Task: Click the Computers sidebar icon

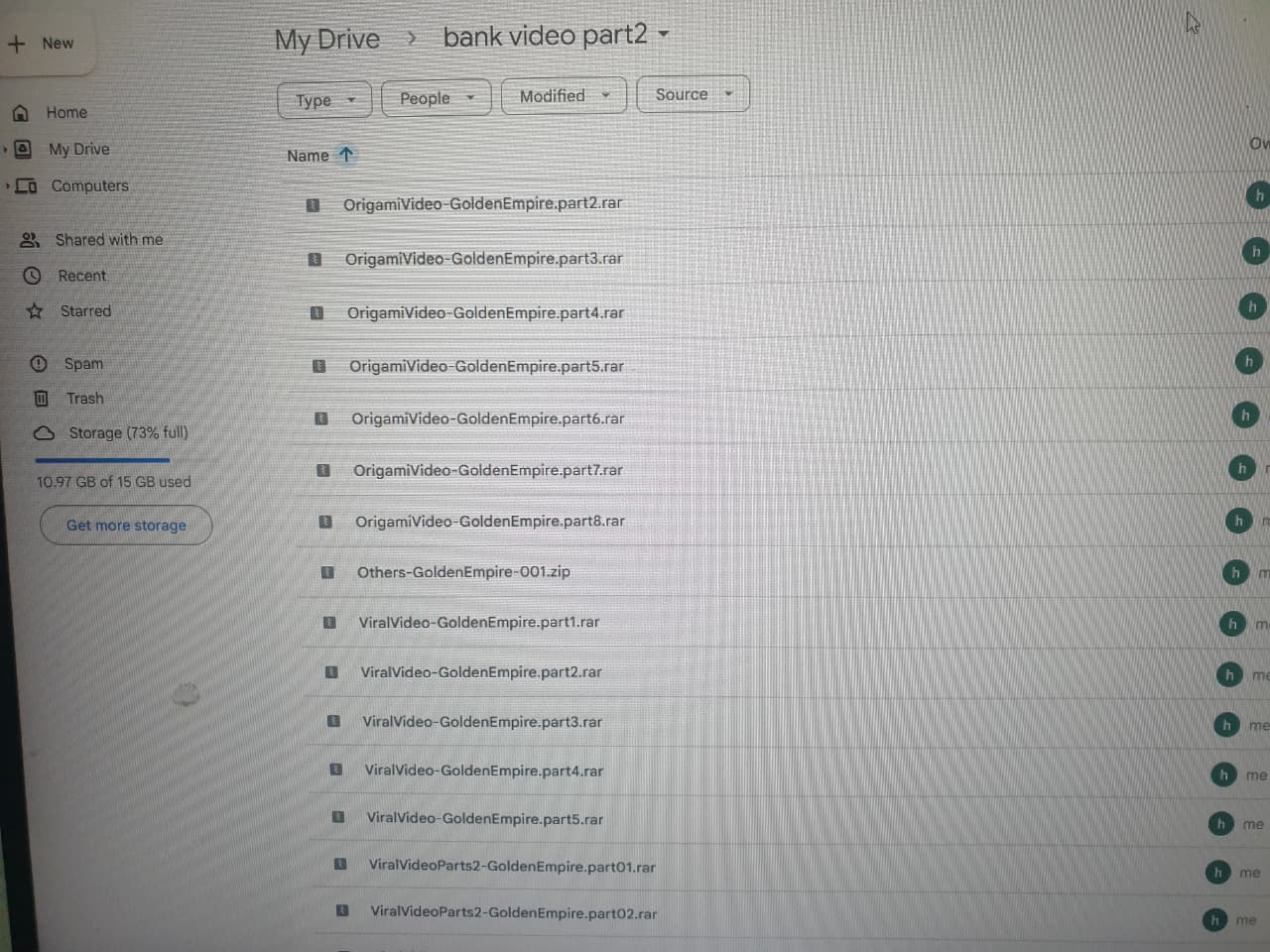Action: (x=27, y=186)
